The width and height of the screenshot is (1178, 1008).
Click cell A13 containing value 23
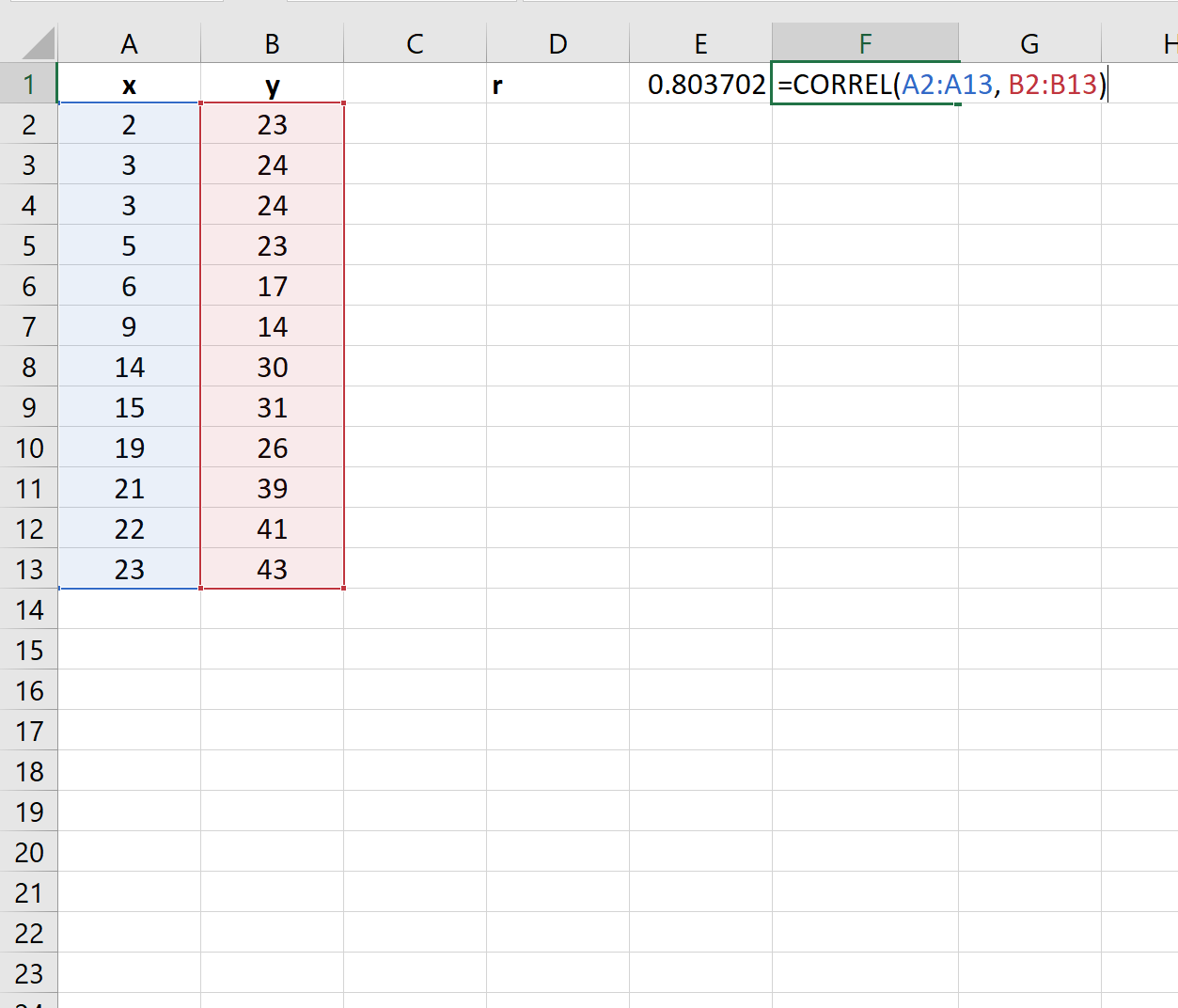coord(129,569)
